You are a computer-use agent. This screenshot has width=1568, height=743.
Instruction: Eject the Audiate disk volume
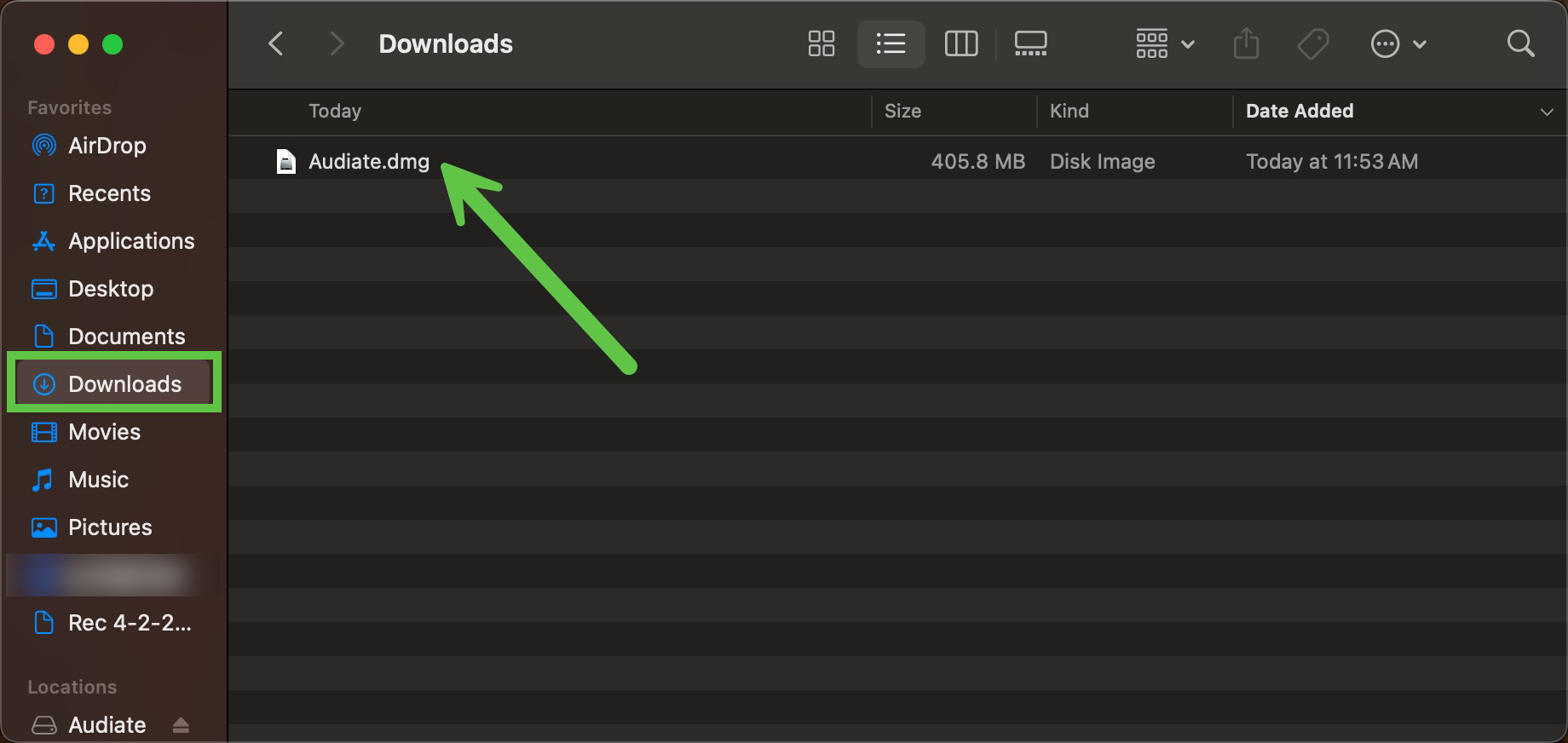point(181,725)
